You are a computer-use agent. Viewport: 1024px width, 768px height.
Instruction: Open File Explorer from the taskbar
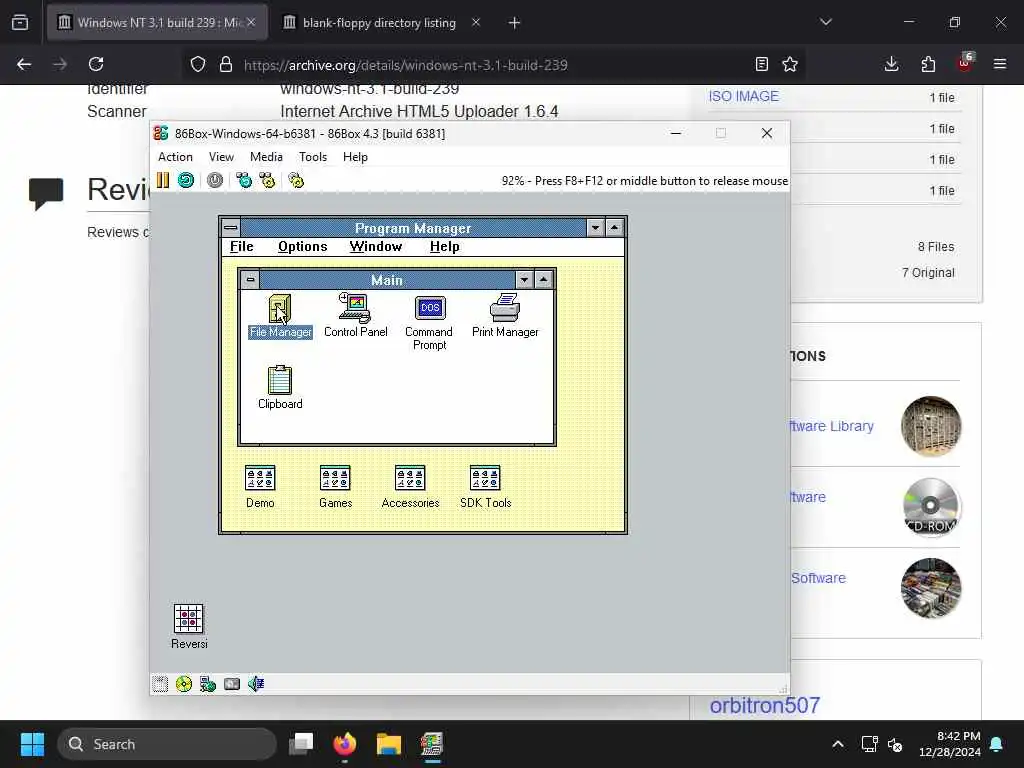click(389, 744)
